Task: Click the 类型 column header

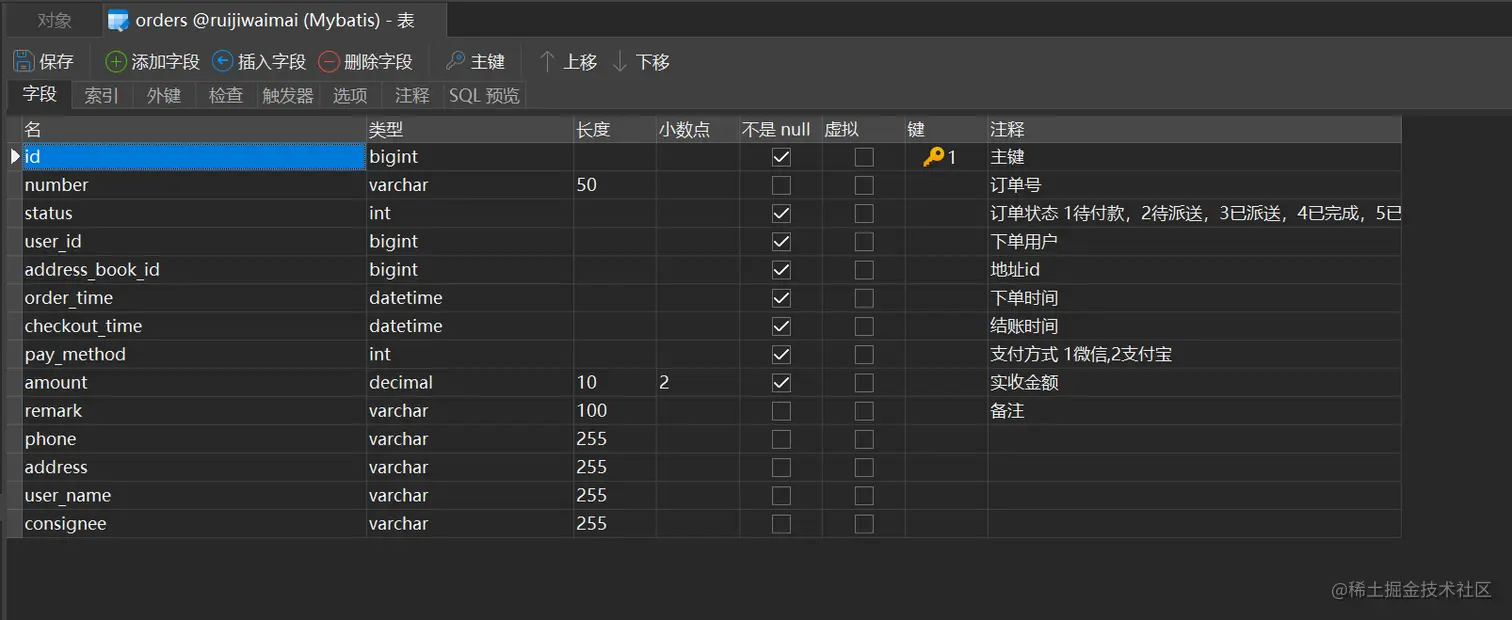Action: [470, 129]
